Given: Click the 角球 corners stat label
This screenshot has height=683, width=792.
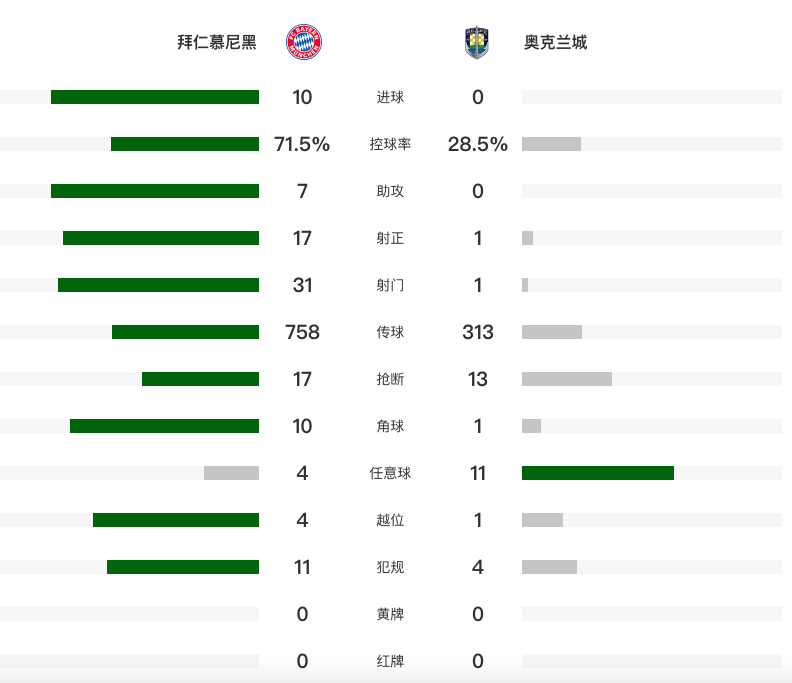Looking at the screenshot, I should click(390, 426).
